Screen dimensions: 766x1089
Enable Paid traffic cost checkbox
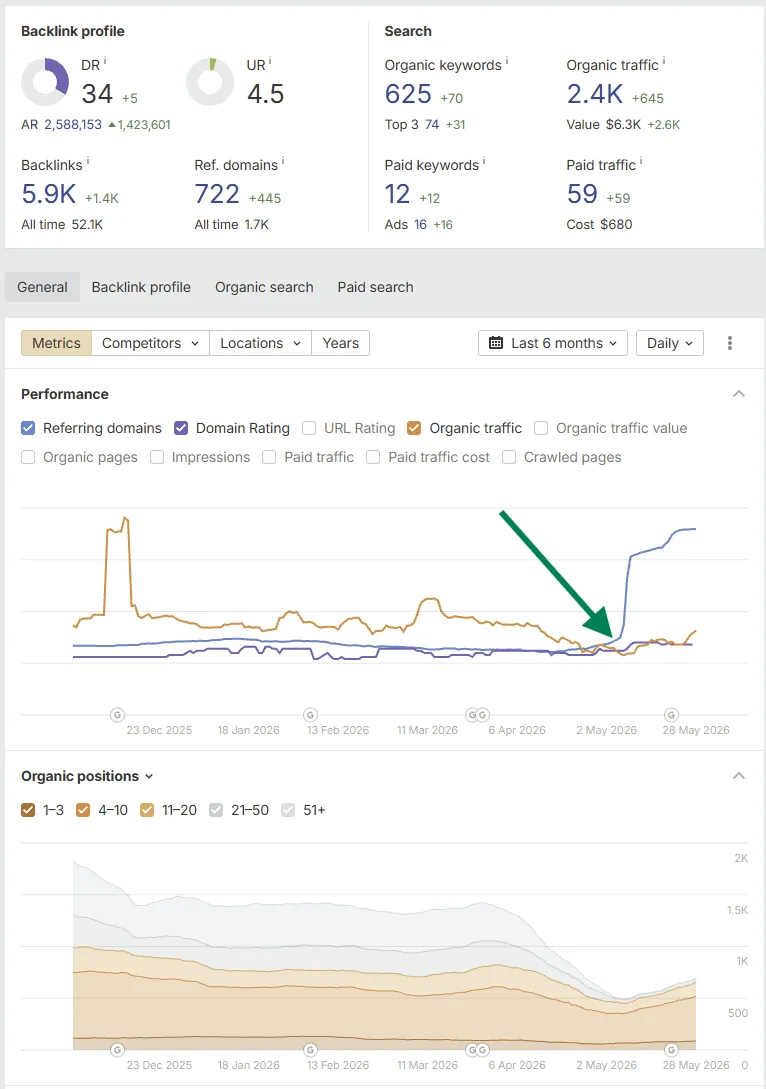[x=373, y=457]
